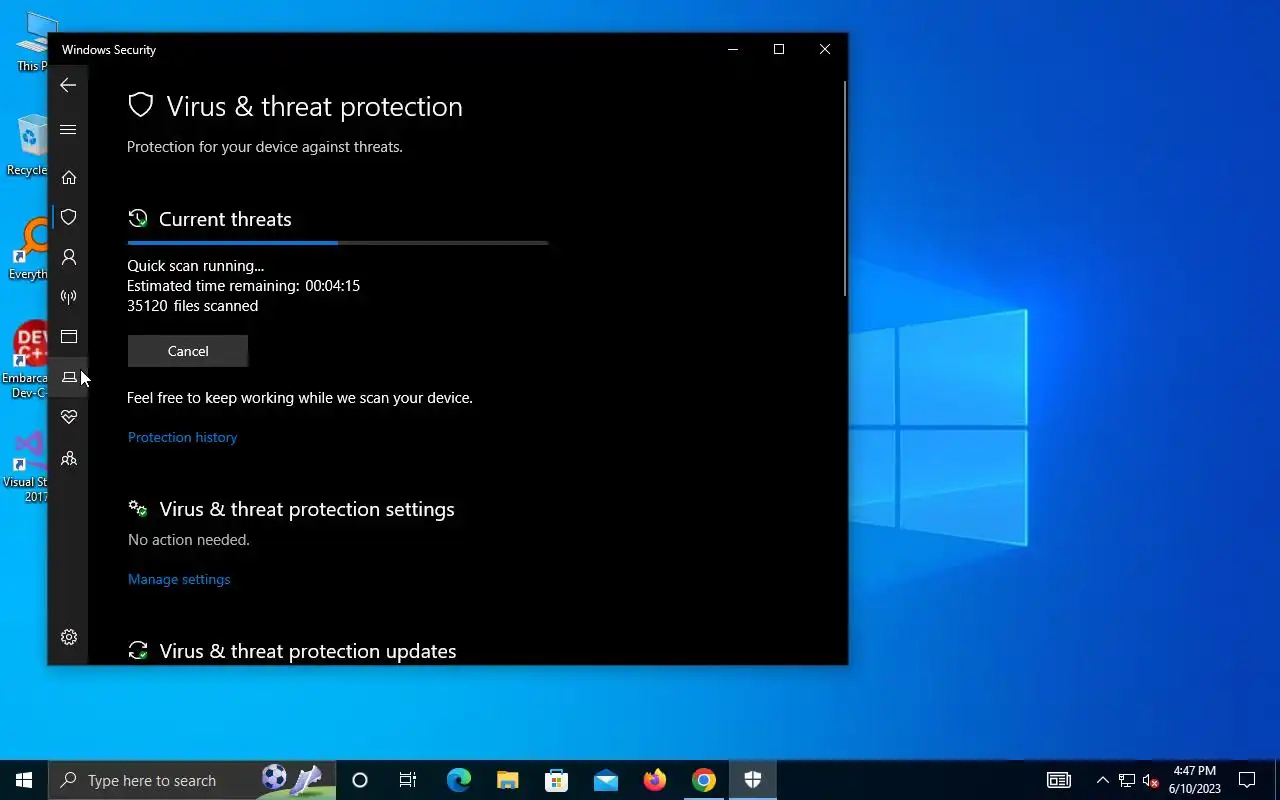Viewport: 1280px width, 800px height.
Task: Open Firewall & network protection icon
Action: [68, 297]
